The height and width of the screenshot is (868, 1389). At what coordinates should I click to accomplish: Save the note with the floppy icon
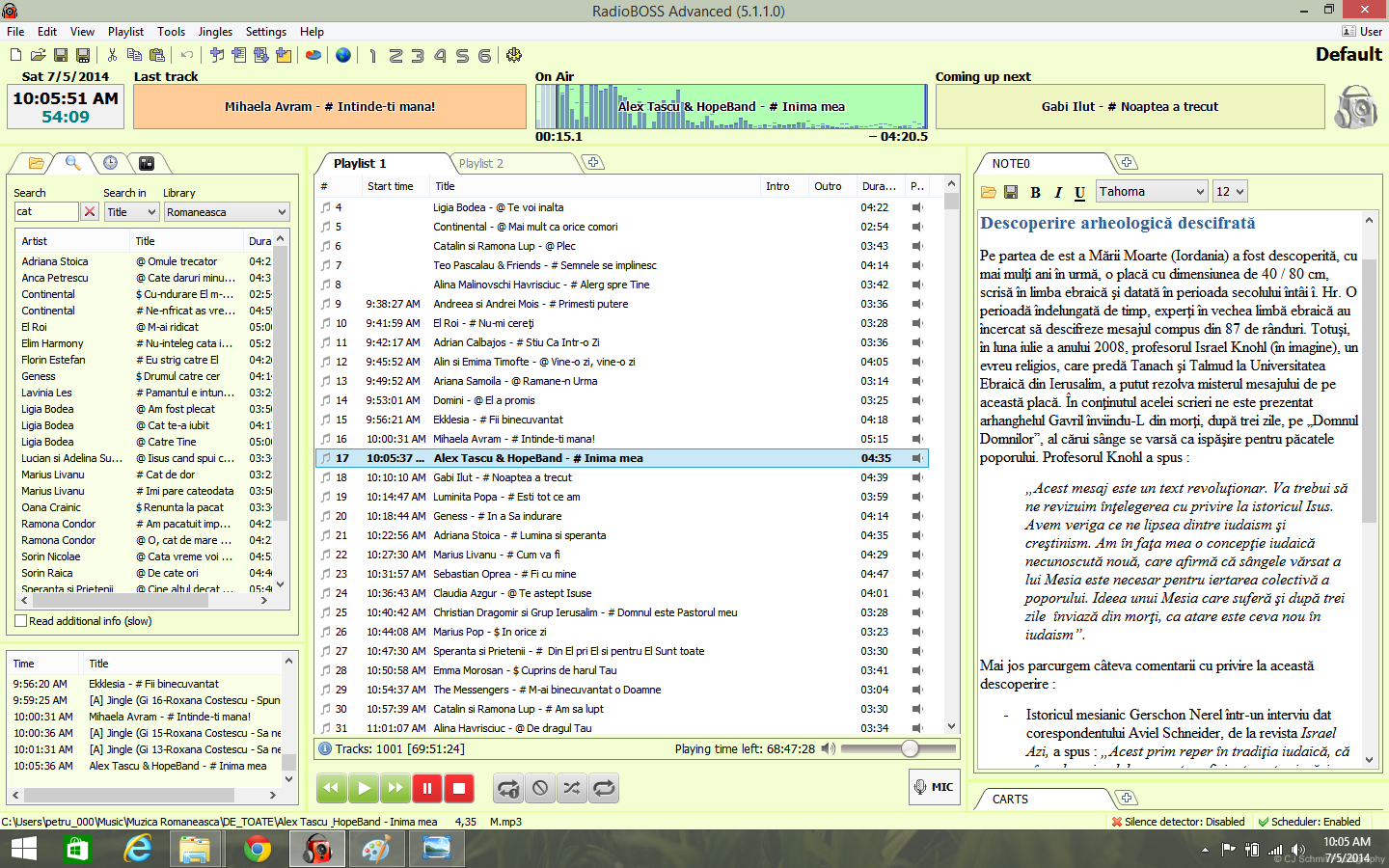pos(1011,192)
